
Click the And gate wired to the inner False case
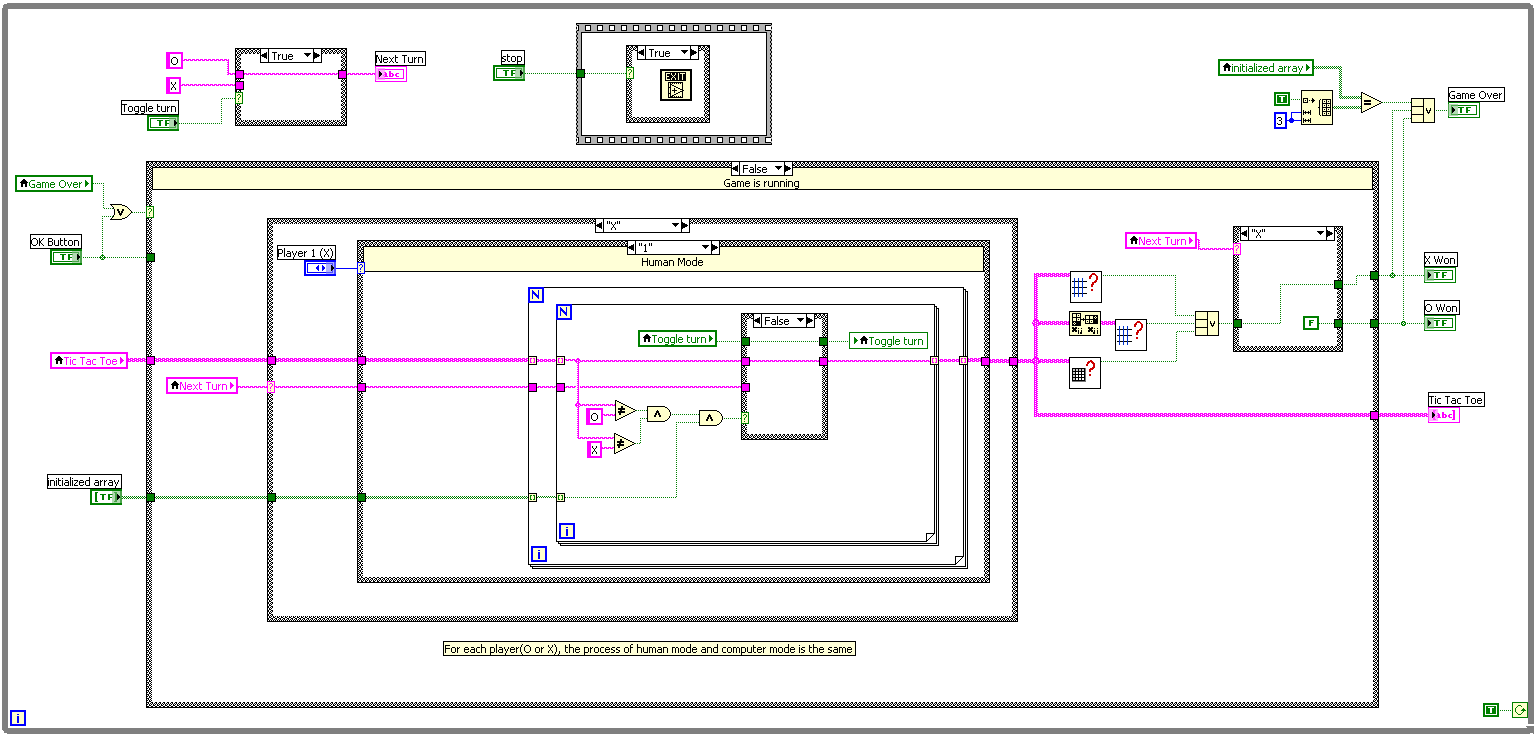click(710, 418)
